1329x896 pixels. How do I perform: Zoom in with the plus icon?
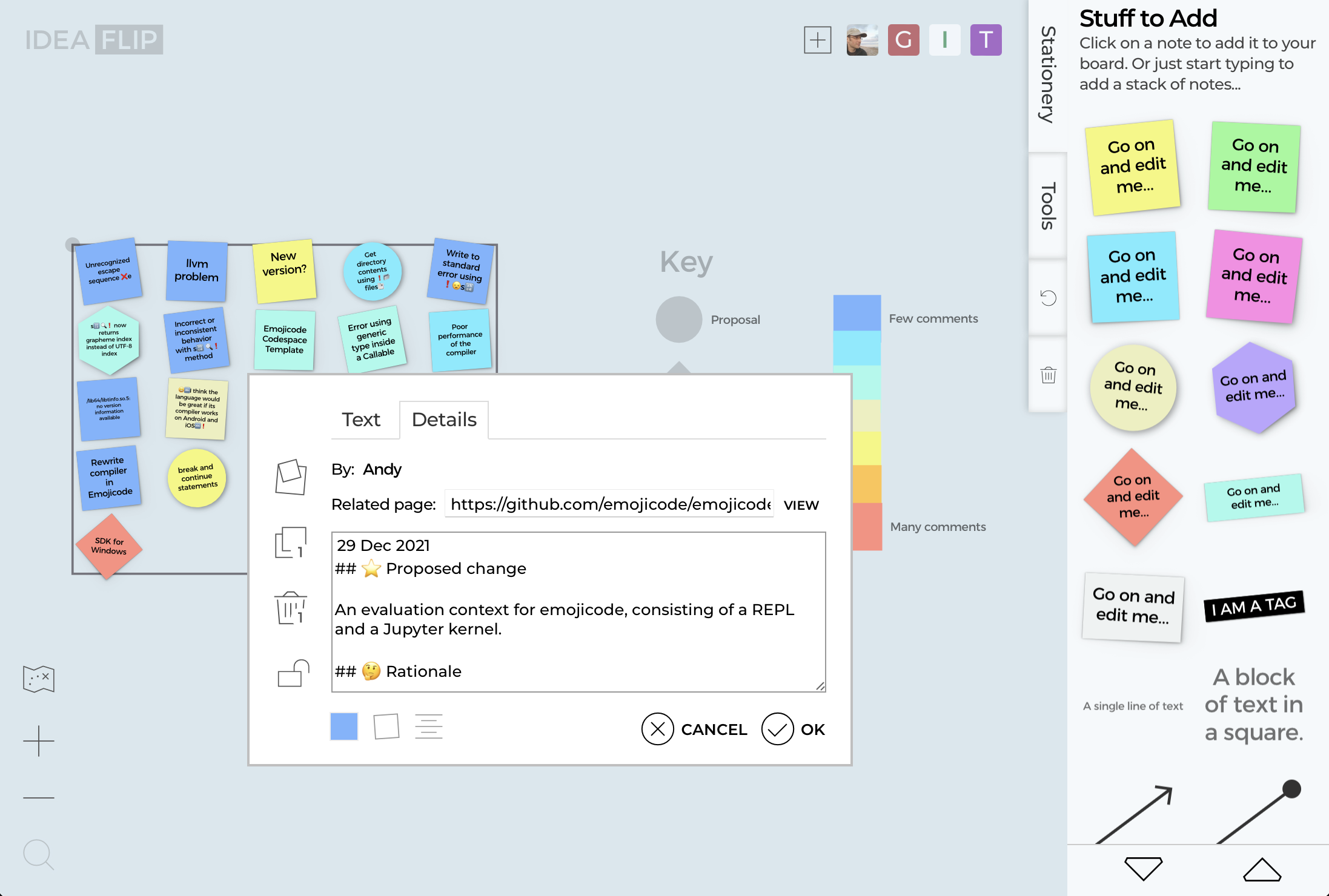pyautogui.click(x=39, y=740)
